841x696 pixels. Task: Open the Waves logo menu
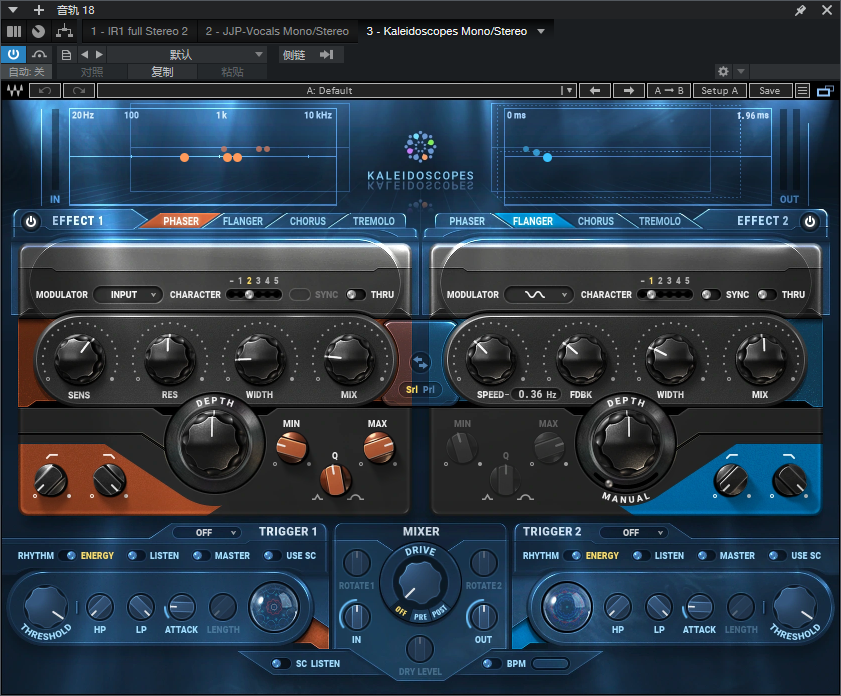point(15,91)
